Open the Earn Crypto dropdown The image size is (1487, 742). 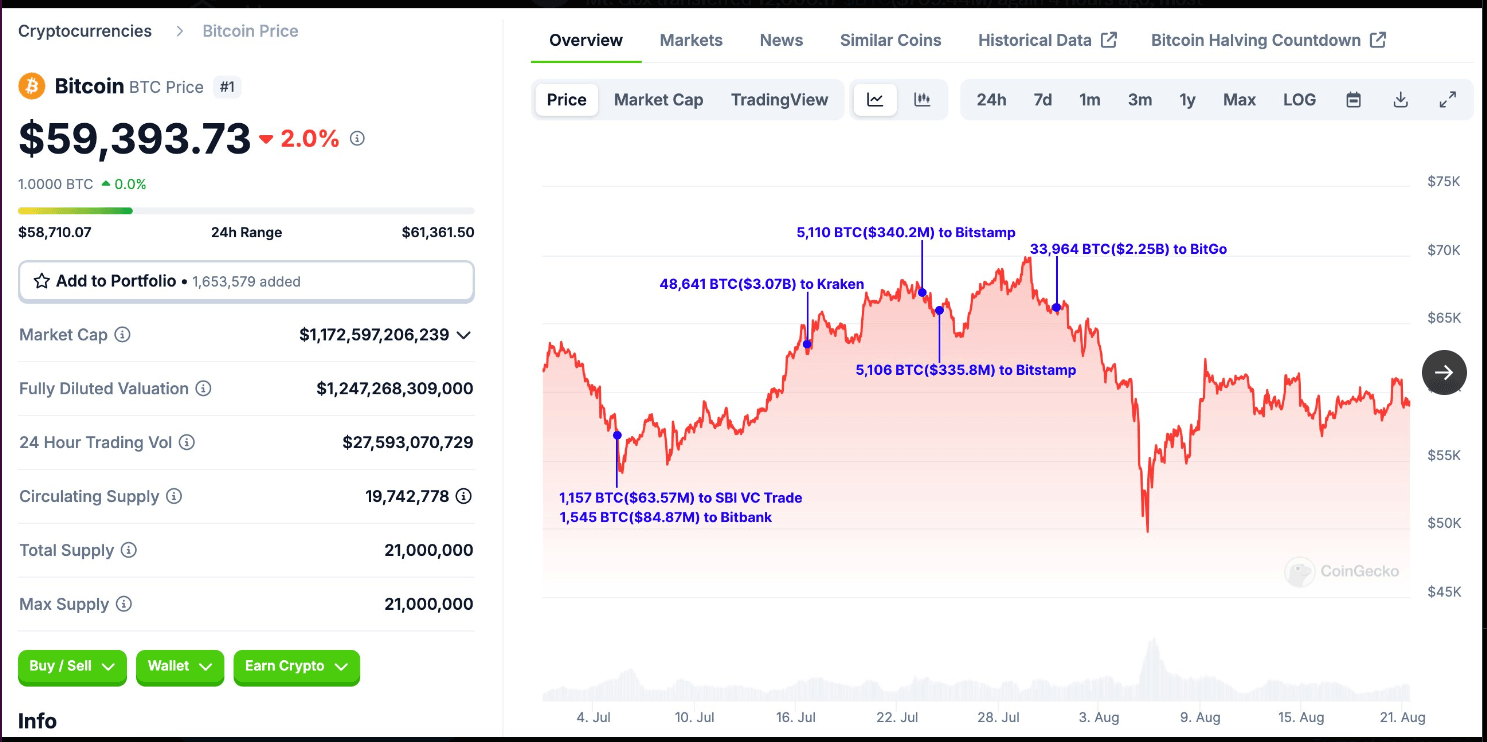pyautogui.click(x=296, y=667)
